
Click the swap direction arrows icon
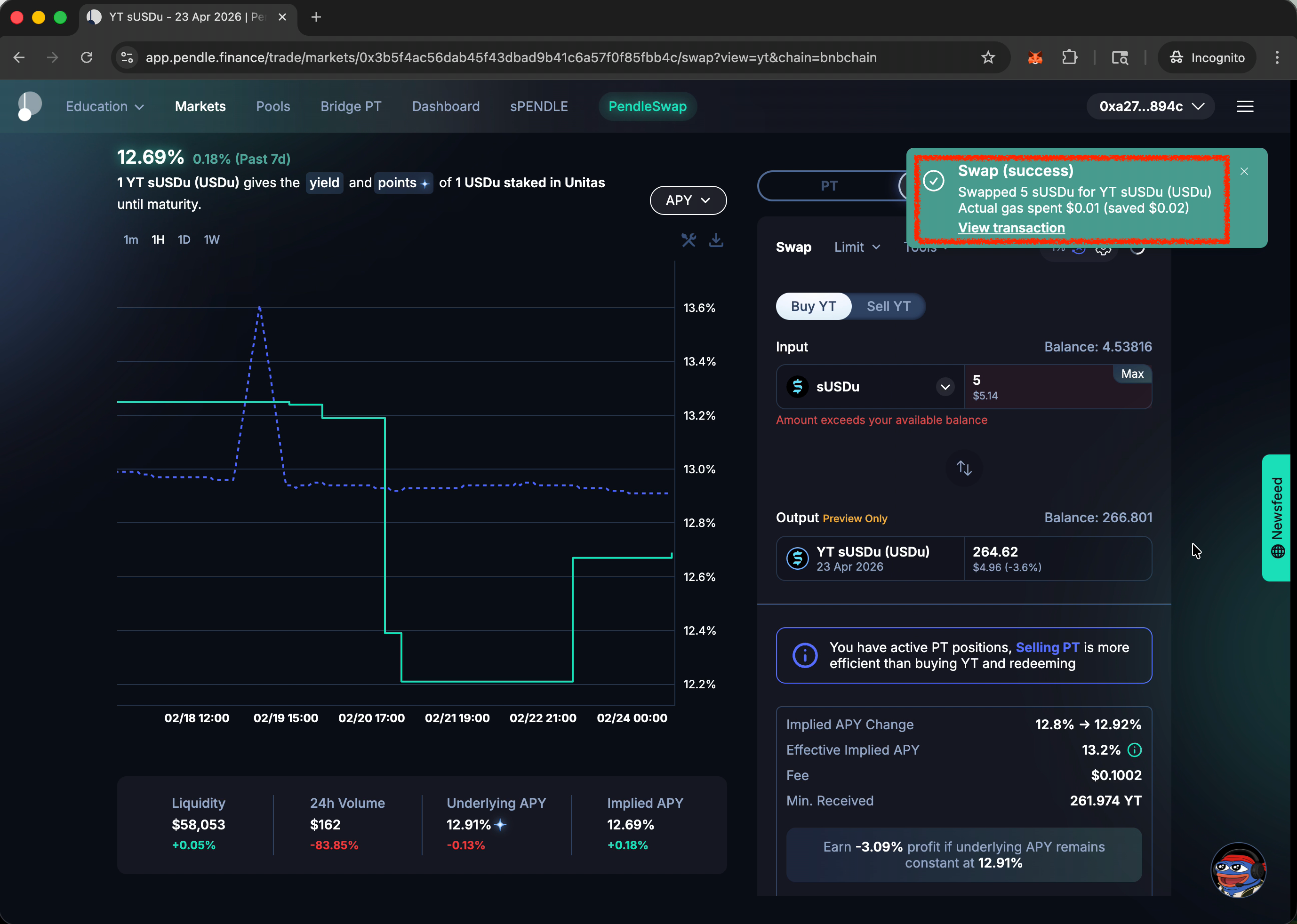[x=963, y=468]
